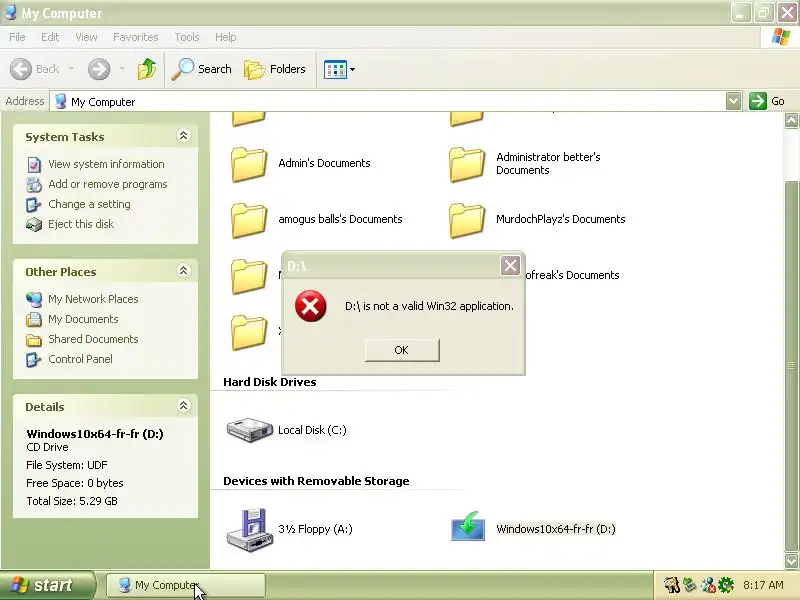Click 'Devices with Removable Storage' group header

(316, 481)
